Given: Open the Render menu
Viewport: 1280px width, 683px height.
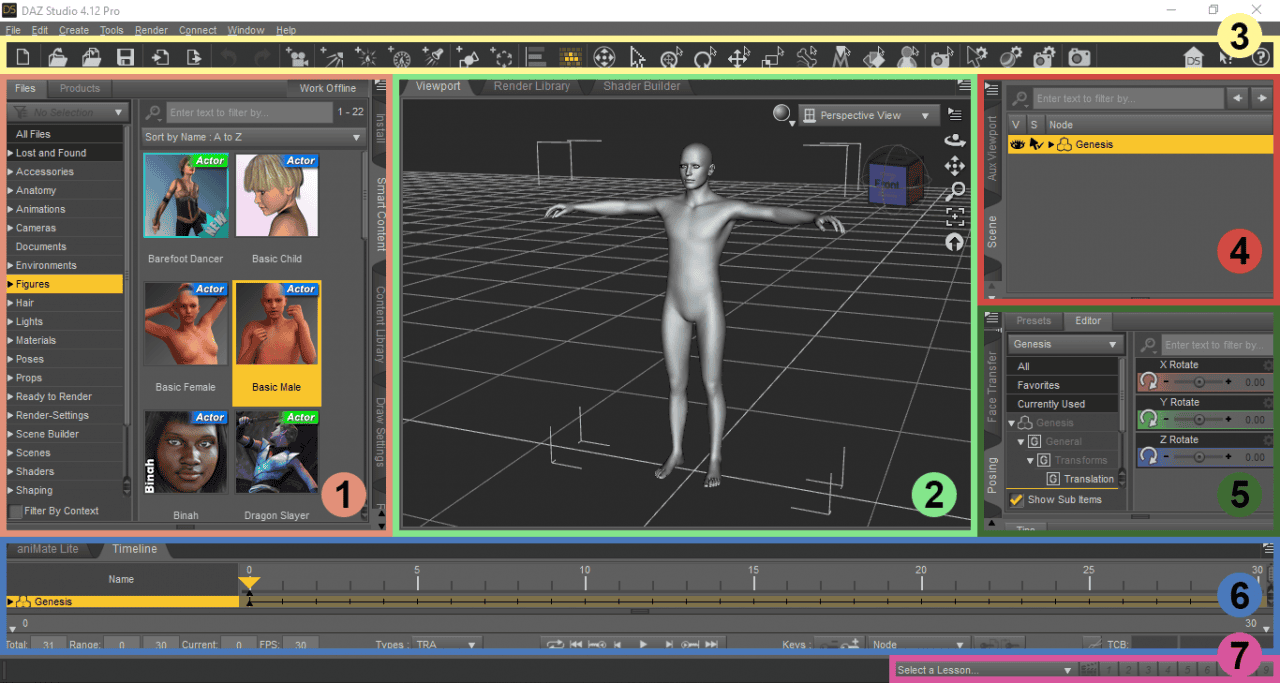Looking at the screenshot, I should point(151,29).
